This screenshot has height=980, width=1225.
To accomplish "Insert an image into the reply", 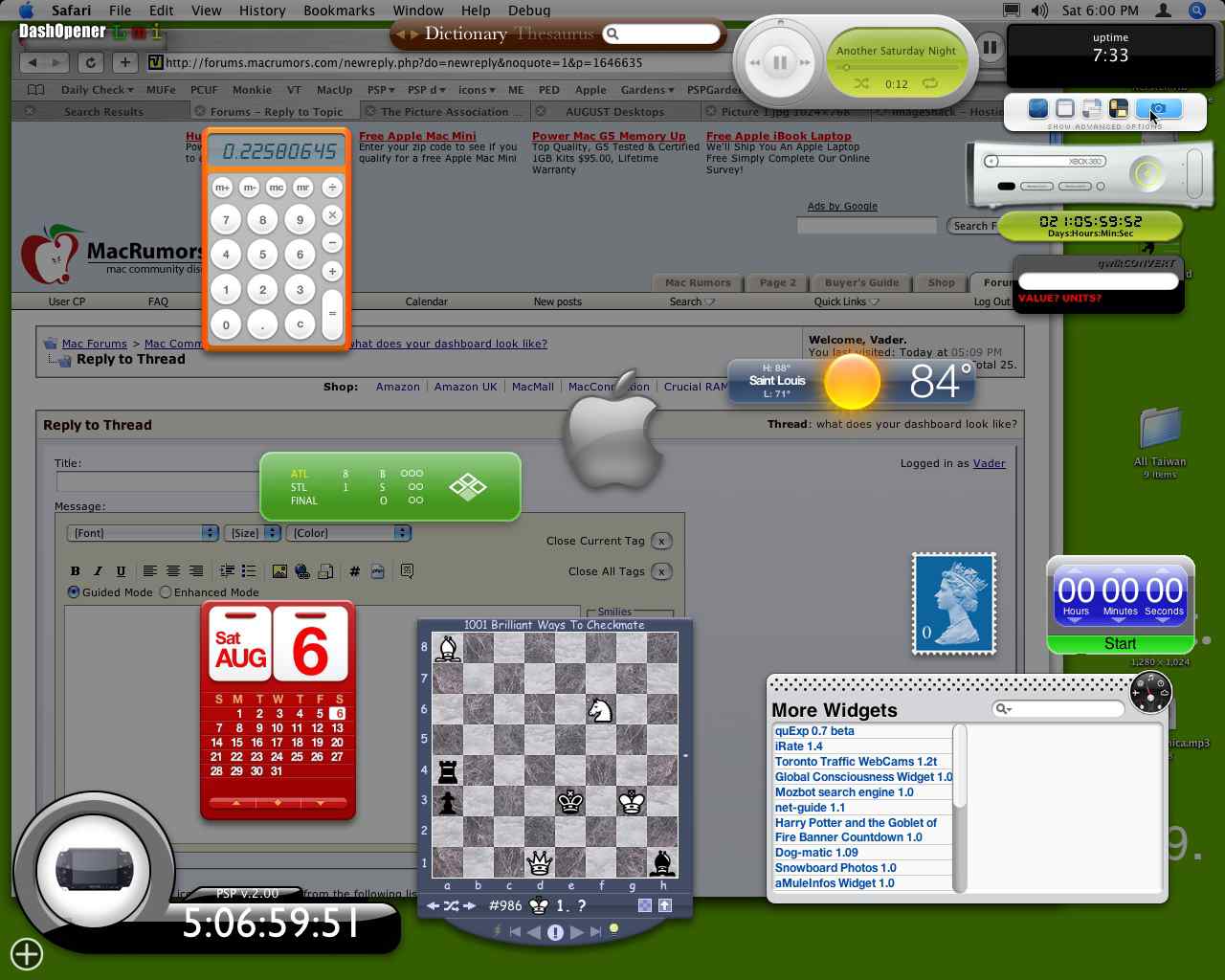I will [x=279, y=571].
